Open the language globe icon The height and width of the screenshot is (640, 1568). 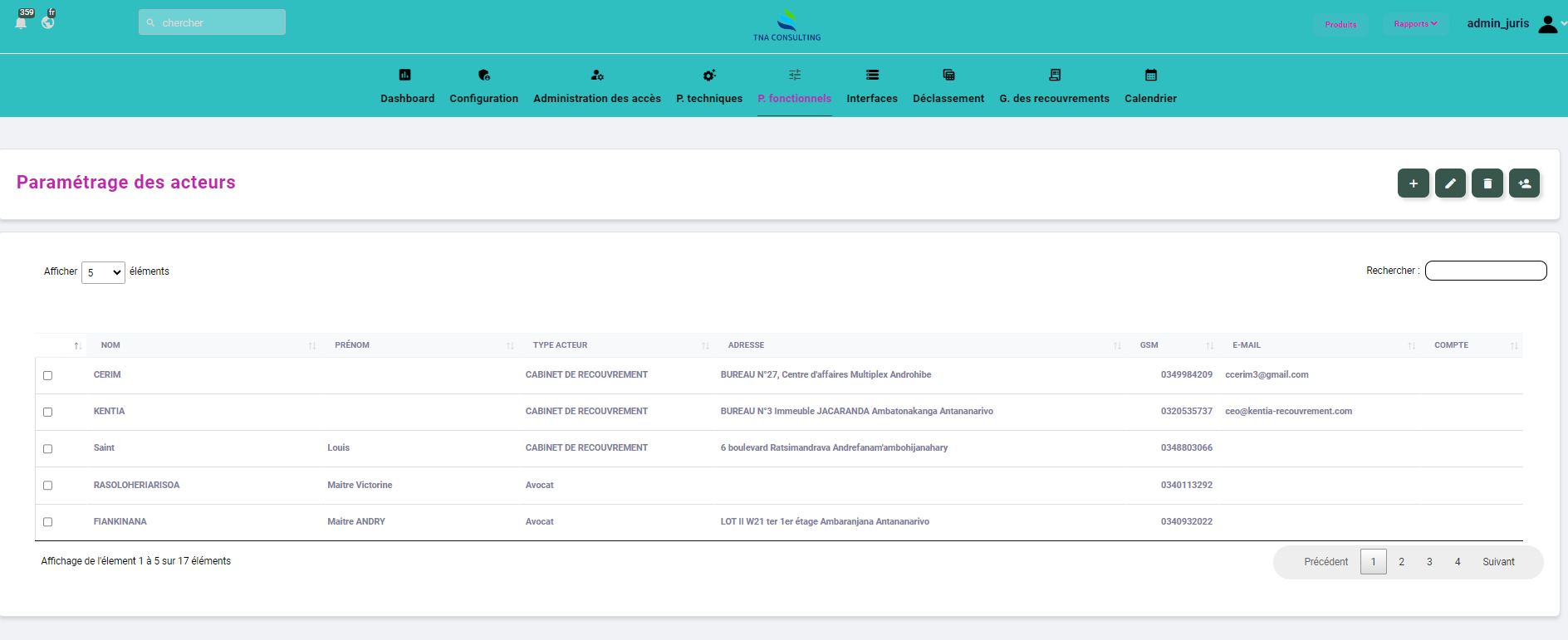coord(48,22)
